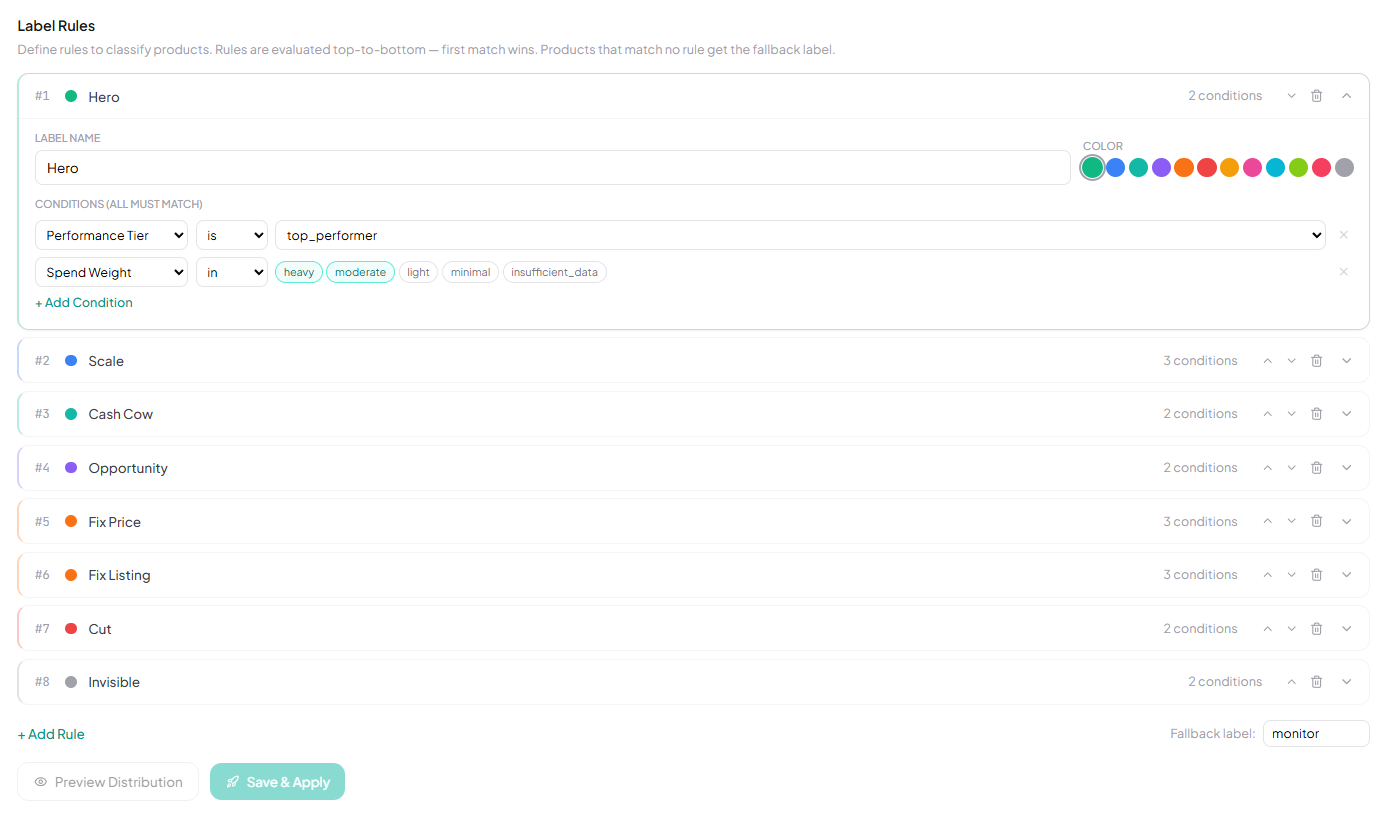This screenshot has height=819, width=1386.
Task: Move the Opportunity rule up
Action: coord(1267,467)
